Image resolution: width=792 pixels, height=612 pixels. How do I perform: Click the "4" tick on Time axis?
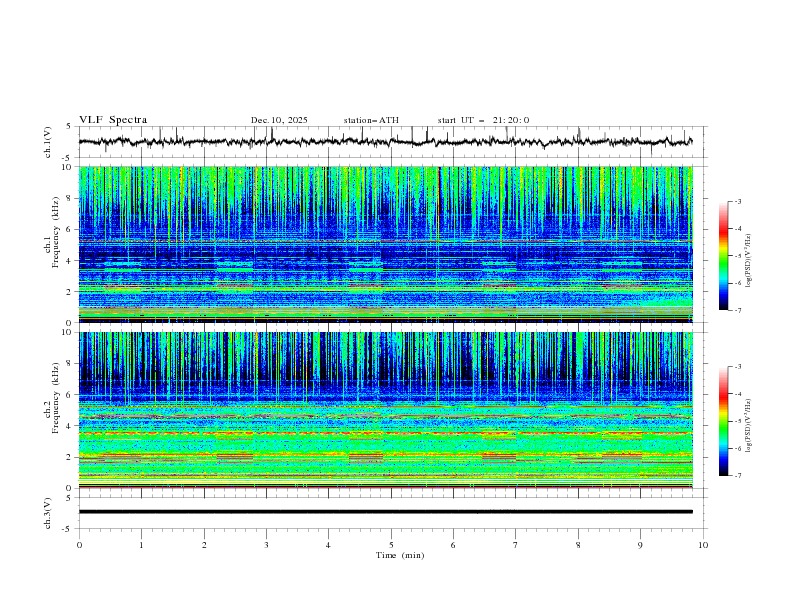coord(329,545)
